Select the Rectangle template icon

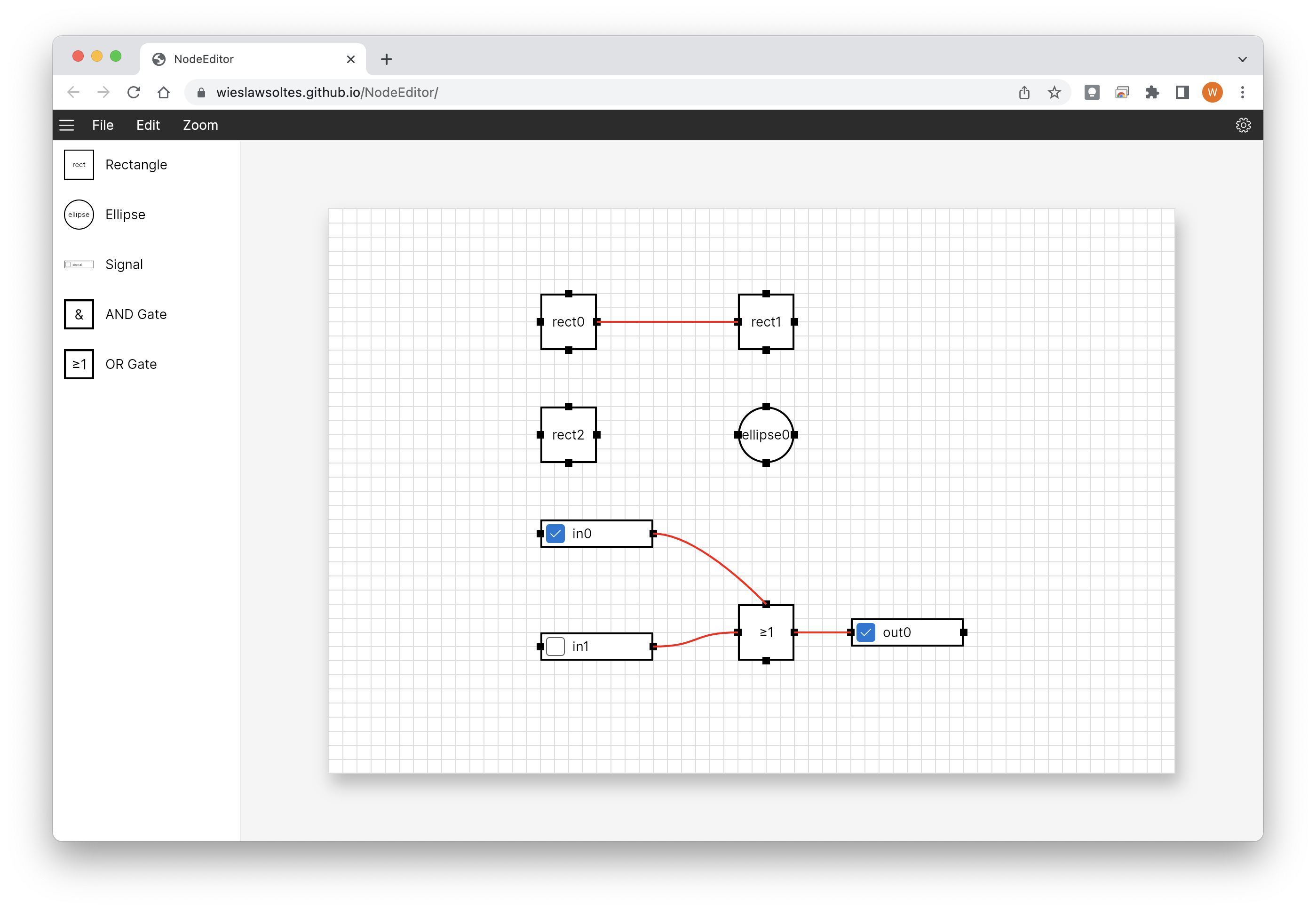(x=79, y=165)
